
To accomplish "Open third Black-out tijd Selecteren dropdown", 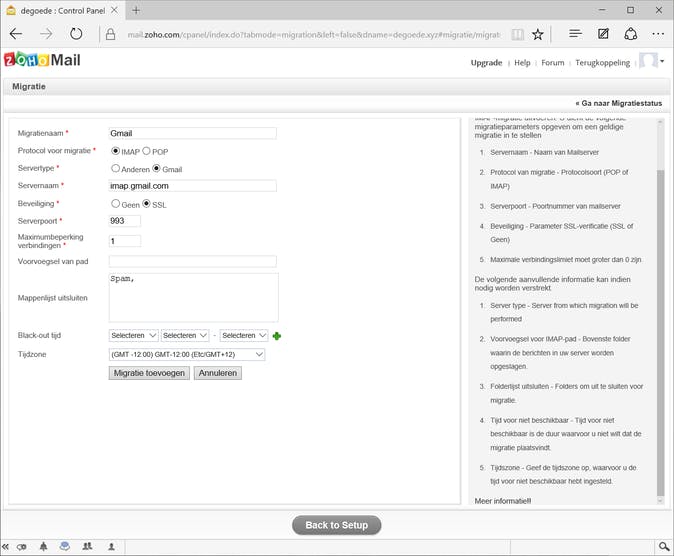I will point(244,335).
